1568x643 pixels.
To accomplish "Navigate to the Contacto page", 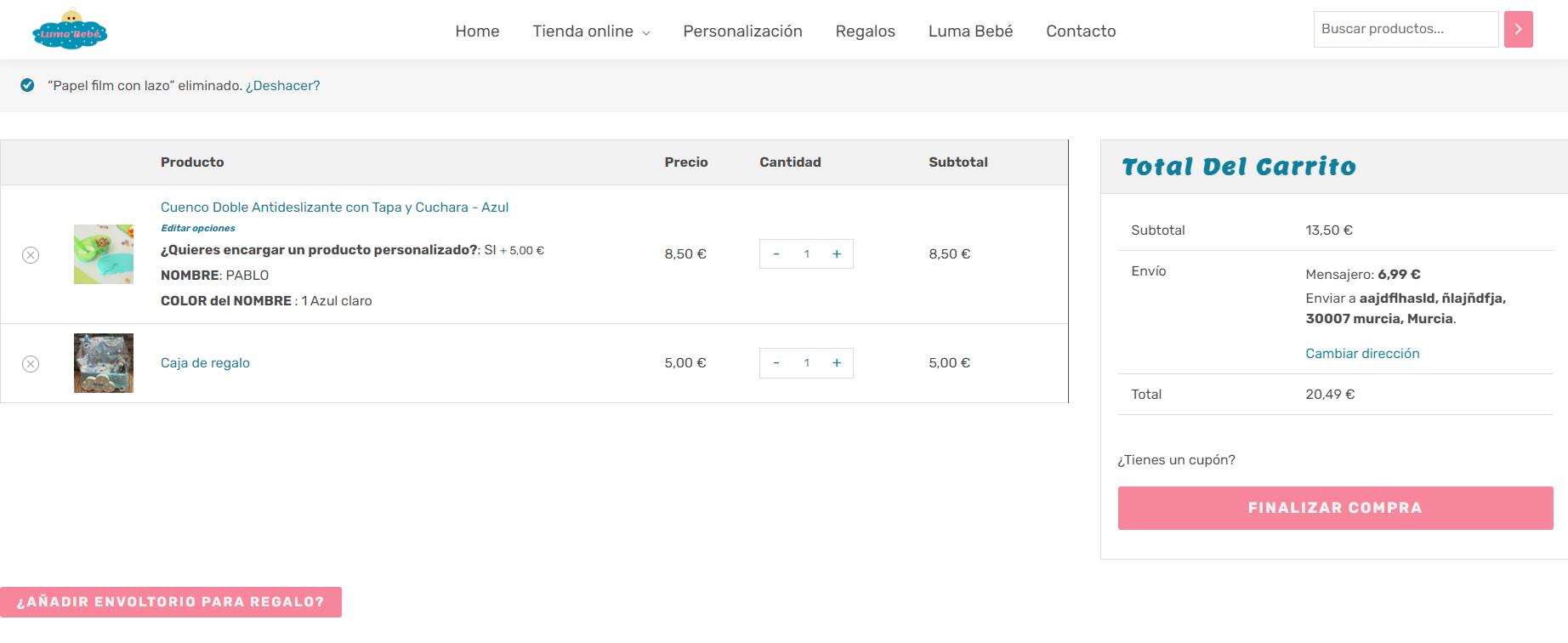I will click(1081, 31).
